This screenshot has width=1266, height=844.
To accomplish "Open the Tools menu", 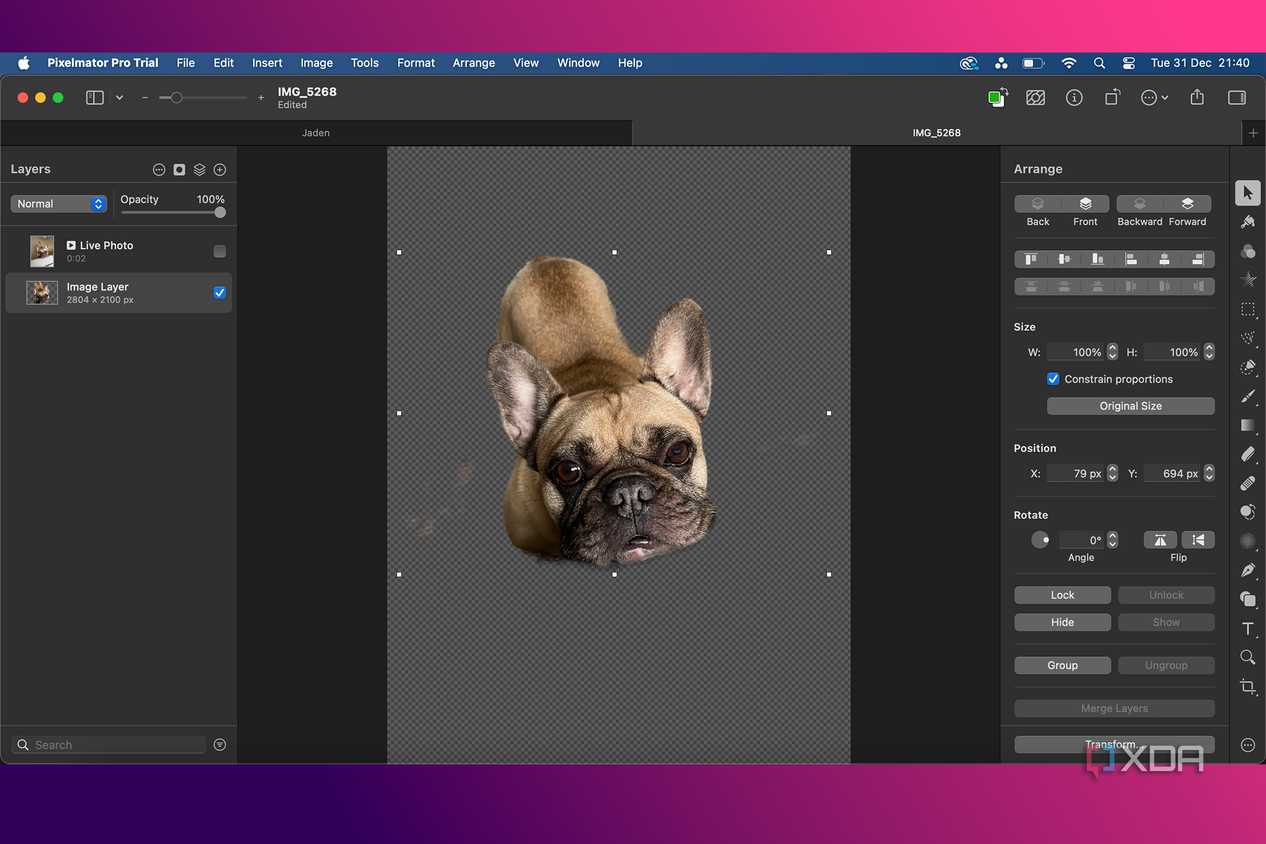I will tap(364, 63).
